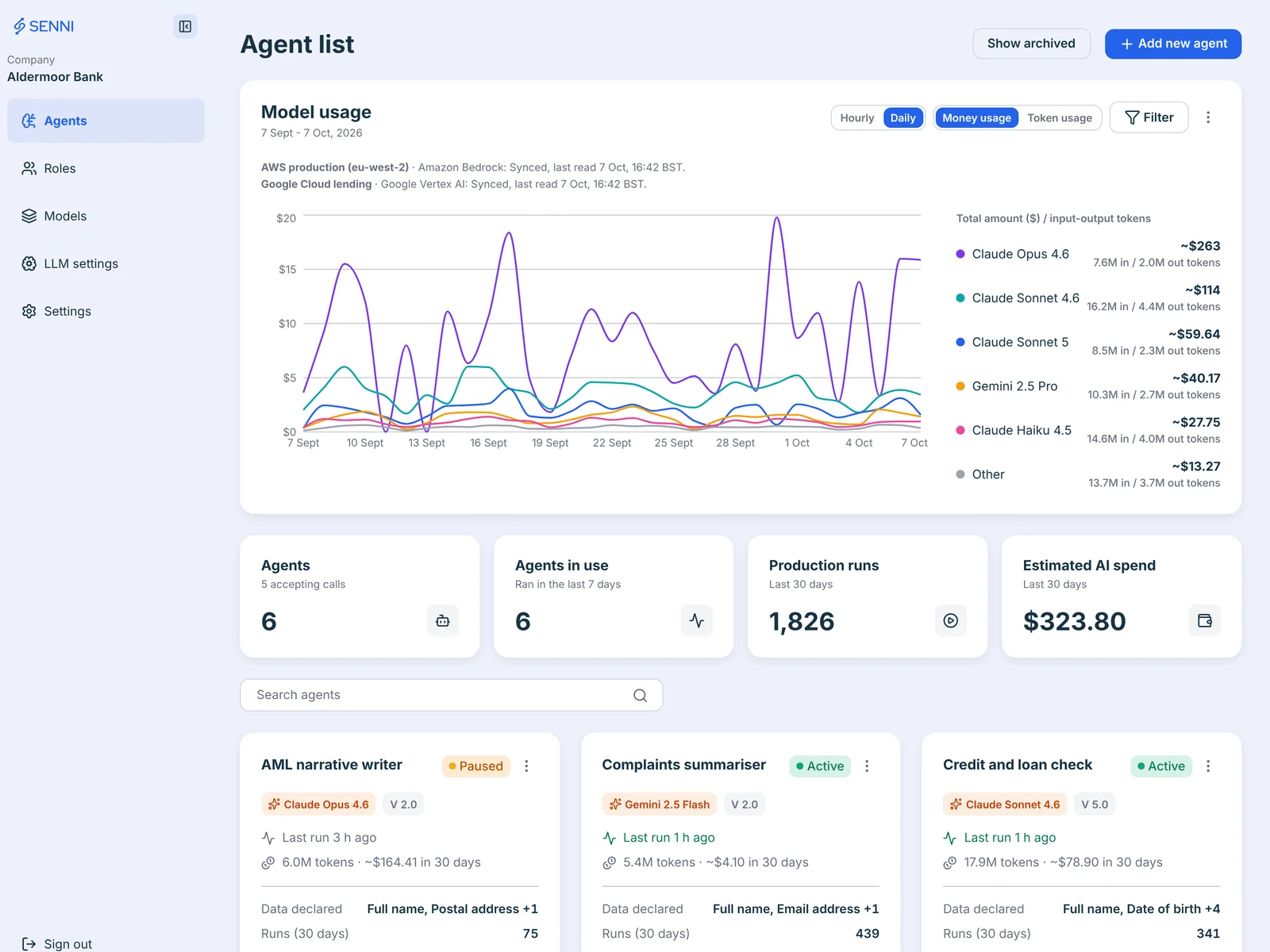Click the purple Claude Opus 4.6 legend dot
Image resolution: width=1270 pixels, height=952 pixels.
(x=960, y=254)
